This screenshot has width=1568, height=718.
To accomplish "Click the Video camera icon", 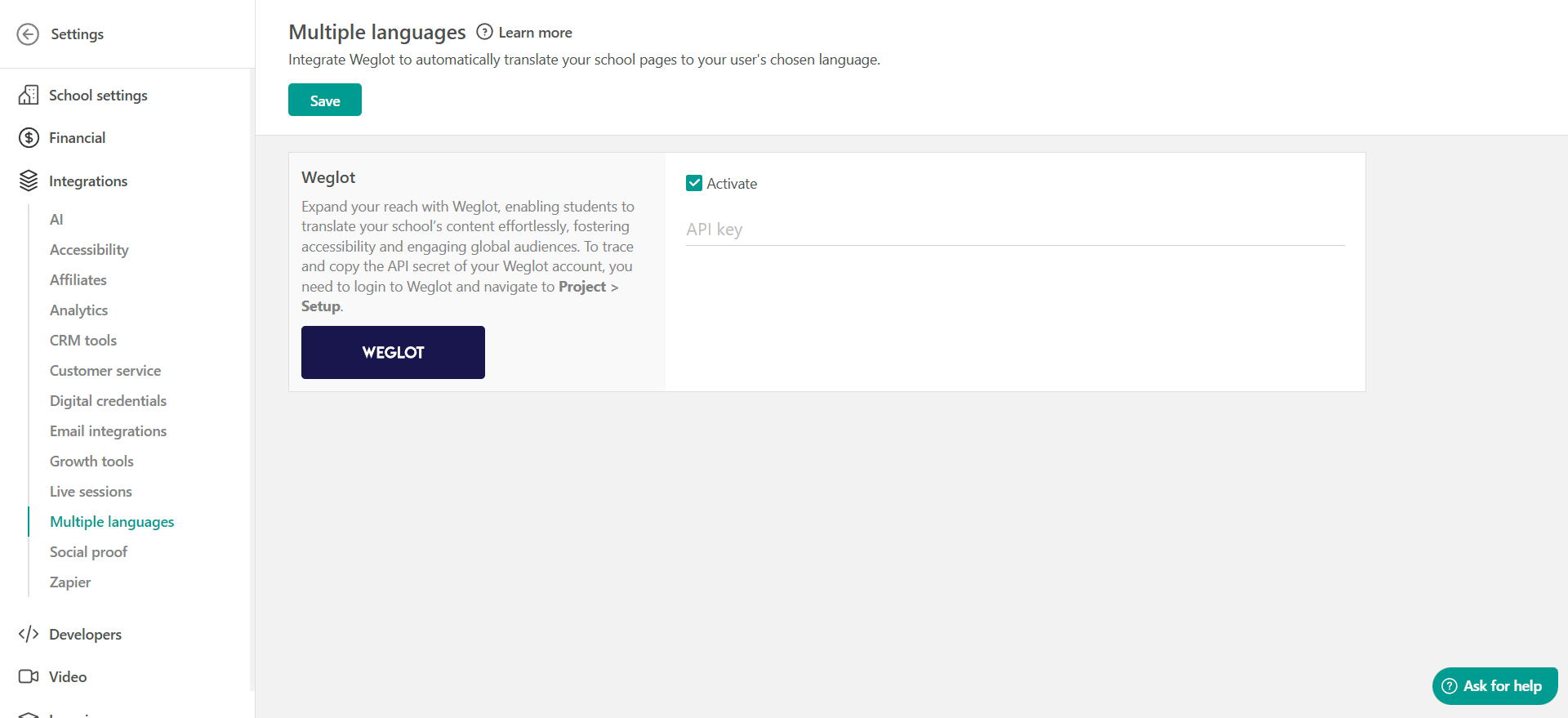I will click(29, 677).
